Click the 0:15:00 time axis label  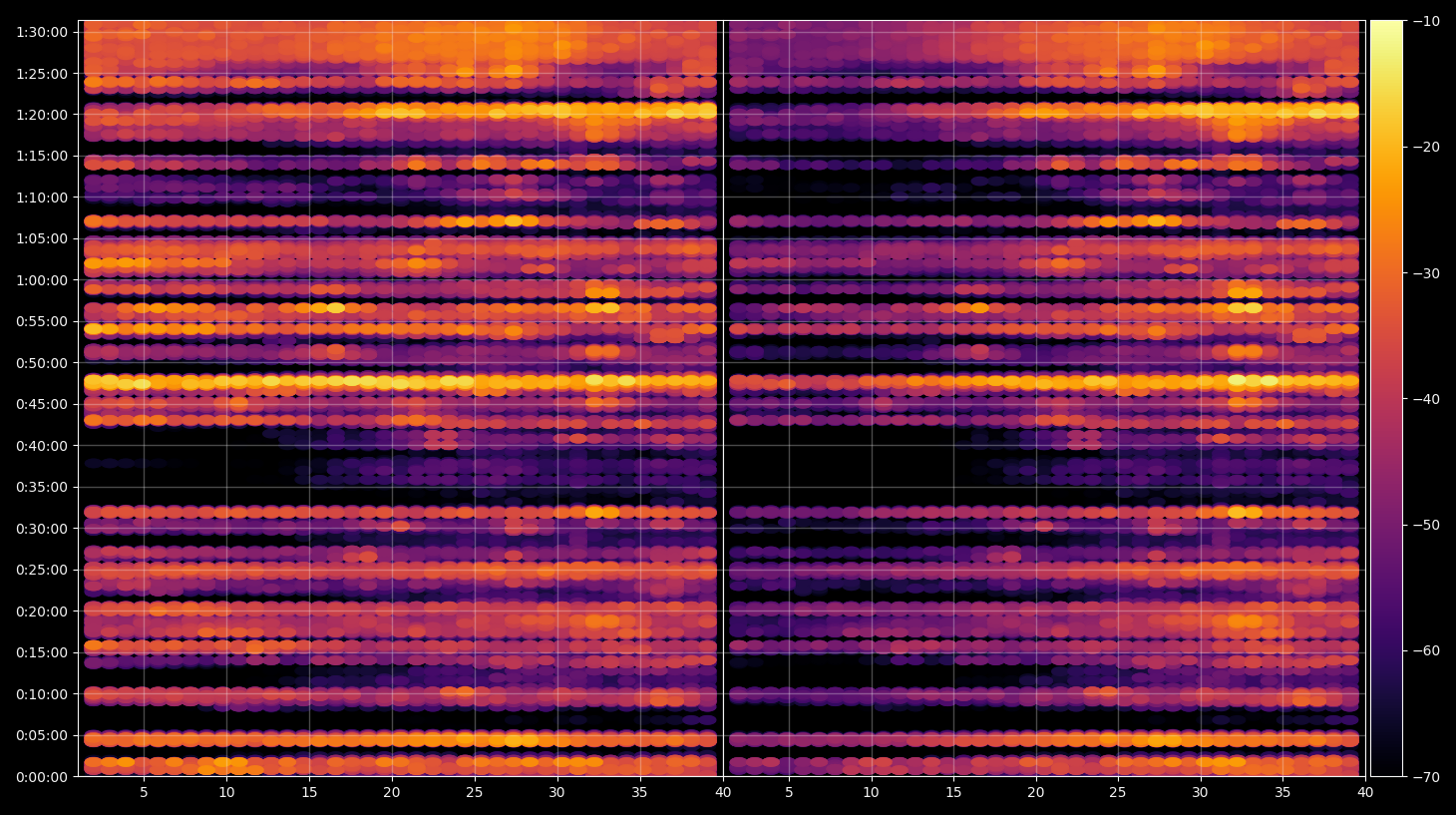tap(42, 653)
